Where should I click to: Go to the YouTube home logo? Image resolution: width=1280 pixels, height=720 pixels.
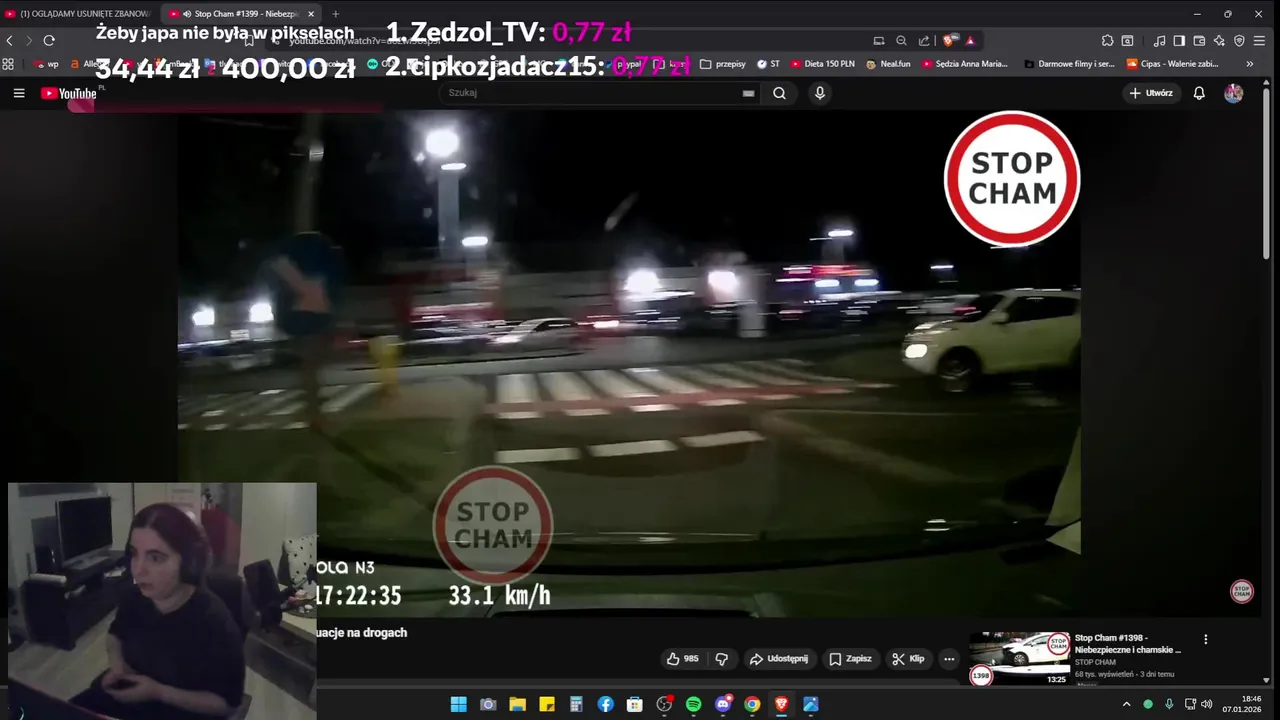point(69,93)
